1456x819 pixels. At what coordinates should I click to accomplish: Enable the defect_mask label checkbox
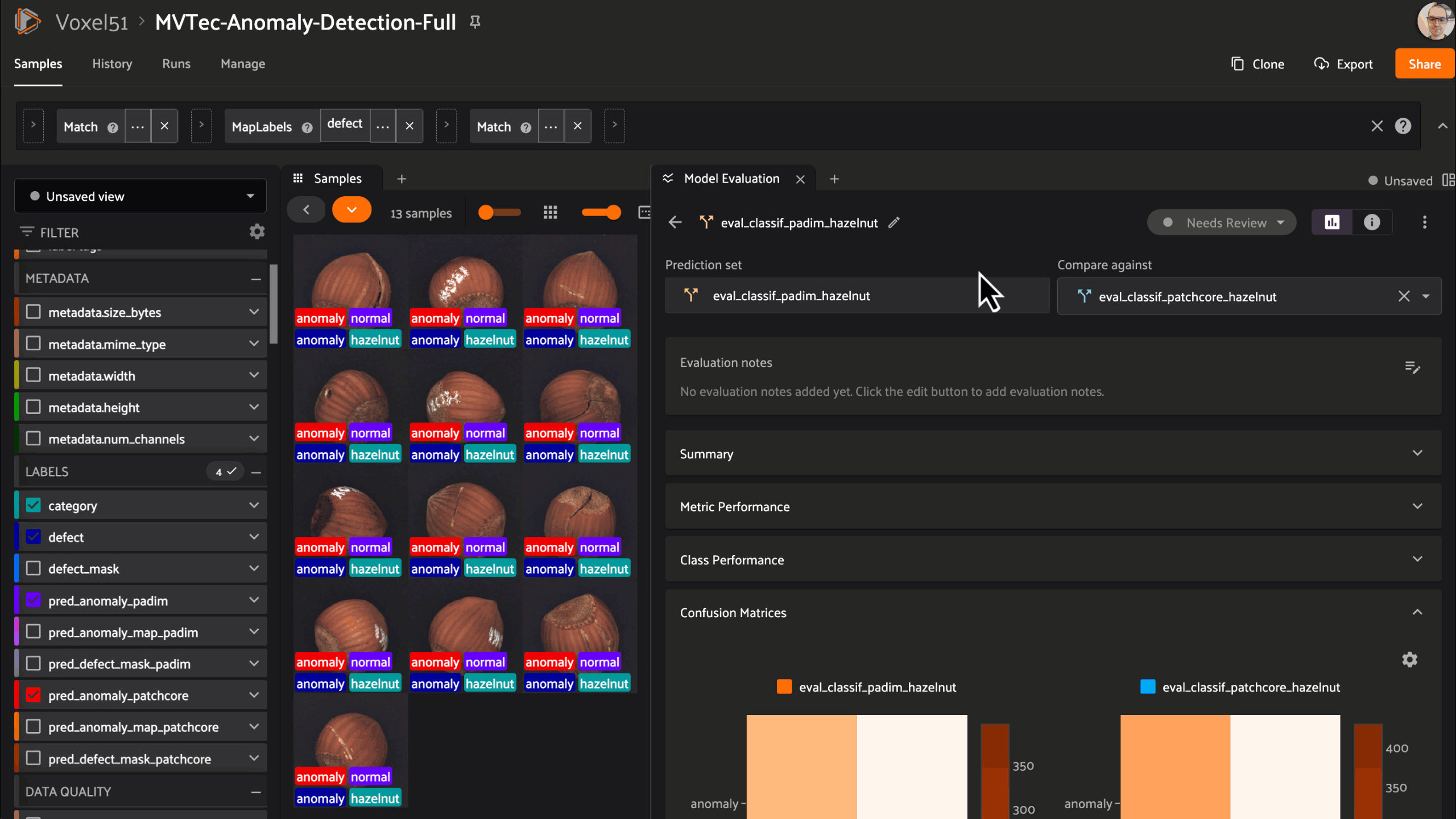[34, 569]
